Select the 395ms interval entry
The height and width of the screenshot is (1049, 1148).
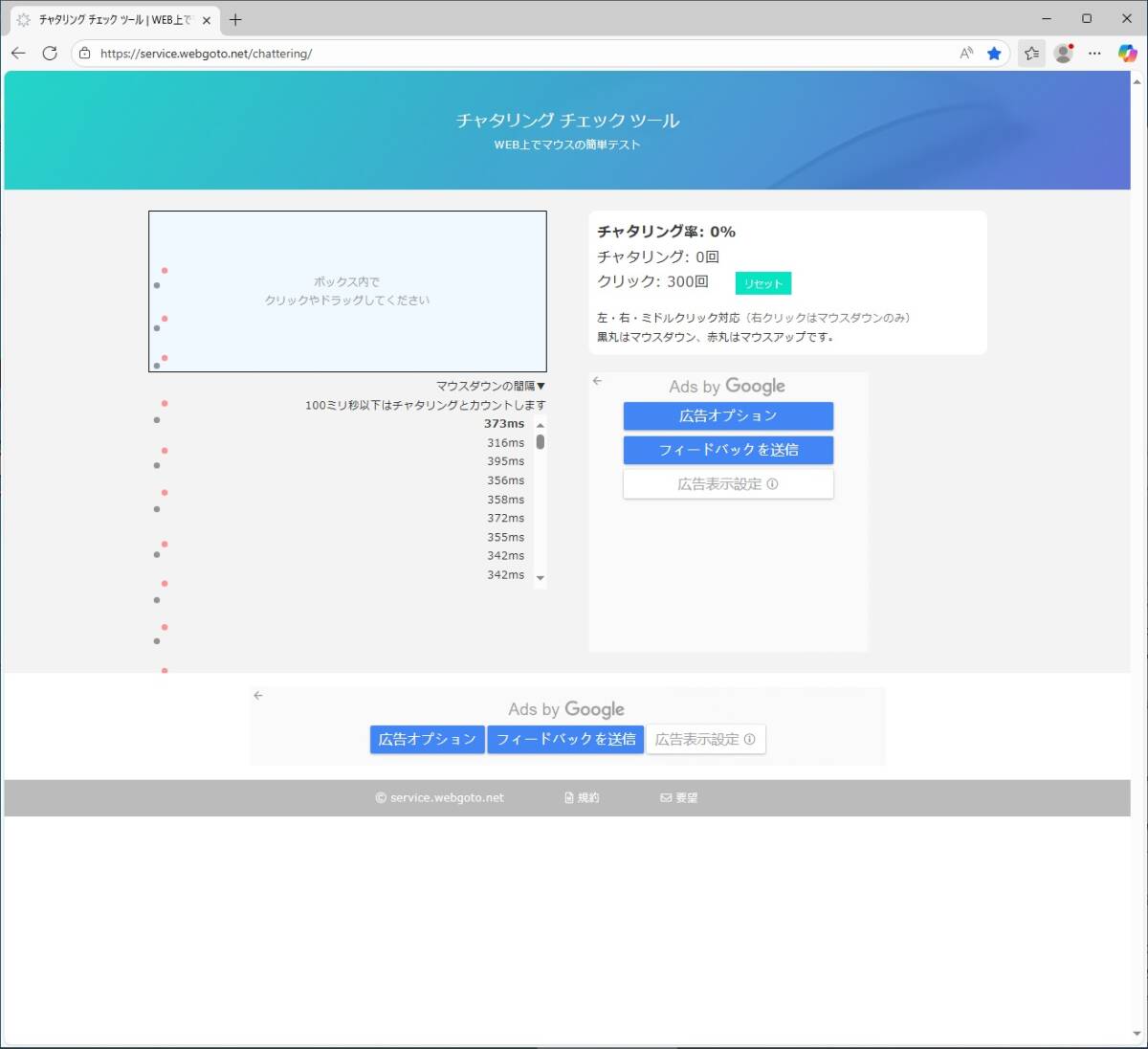coord(505,461)
